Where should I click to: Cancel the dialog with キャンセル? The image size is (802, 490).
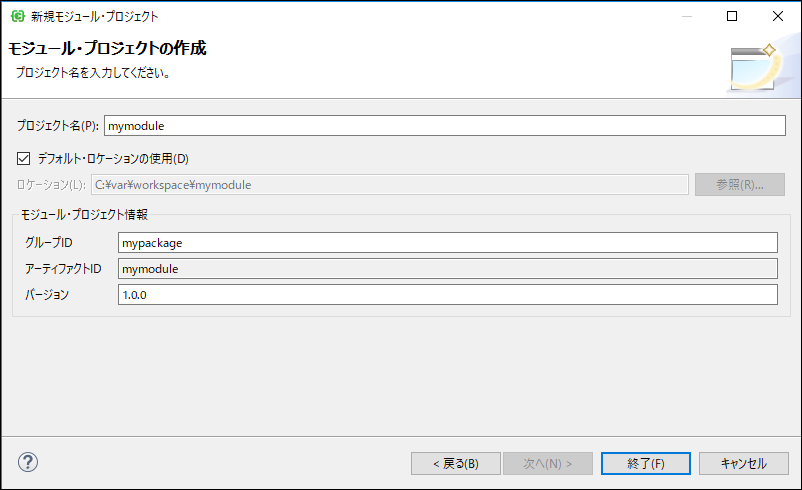741,463
